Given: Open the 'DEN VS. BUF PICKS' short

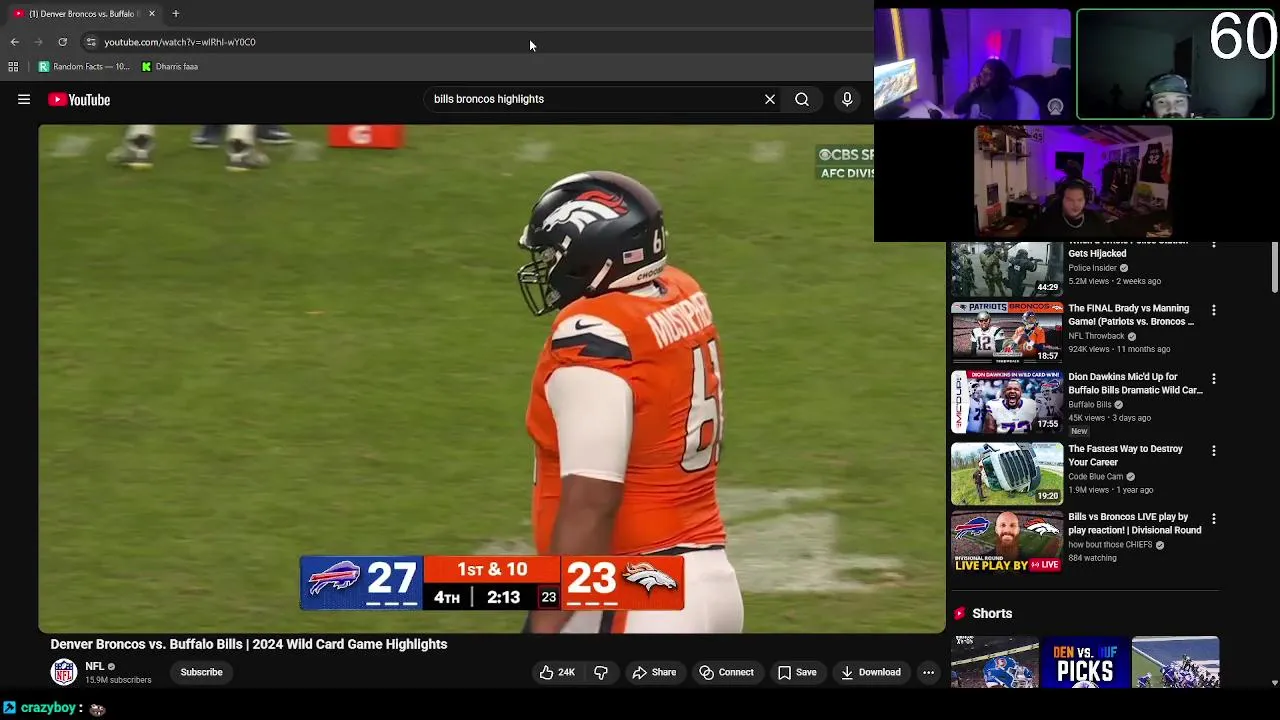Looking at the screenshot, I should pos(1085,662).
